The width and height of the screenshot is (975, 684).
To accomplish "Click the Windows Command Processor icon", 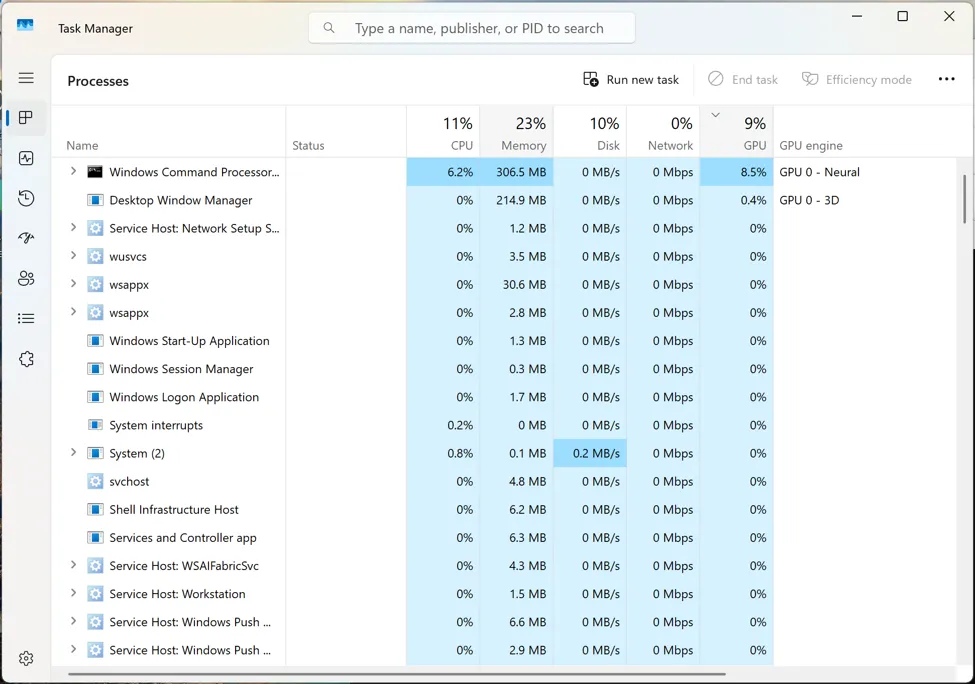I will (95, 172).
